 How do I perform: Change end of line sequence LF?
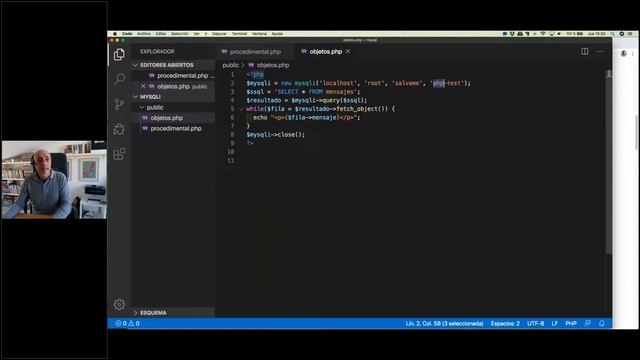click(555, 323)
